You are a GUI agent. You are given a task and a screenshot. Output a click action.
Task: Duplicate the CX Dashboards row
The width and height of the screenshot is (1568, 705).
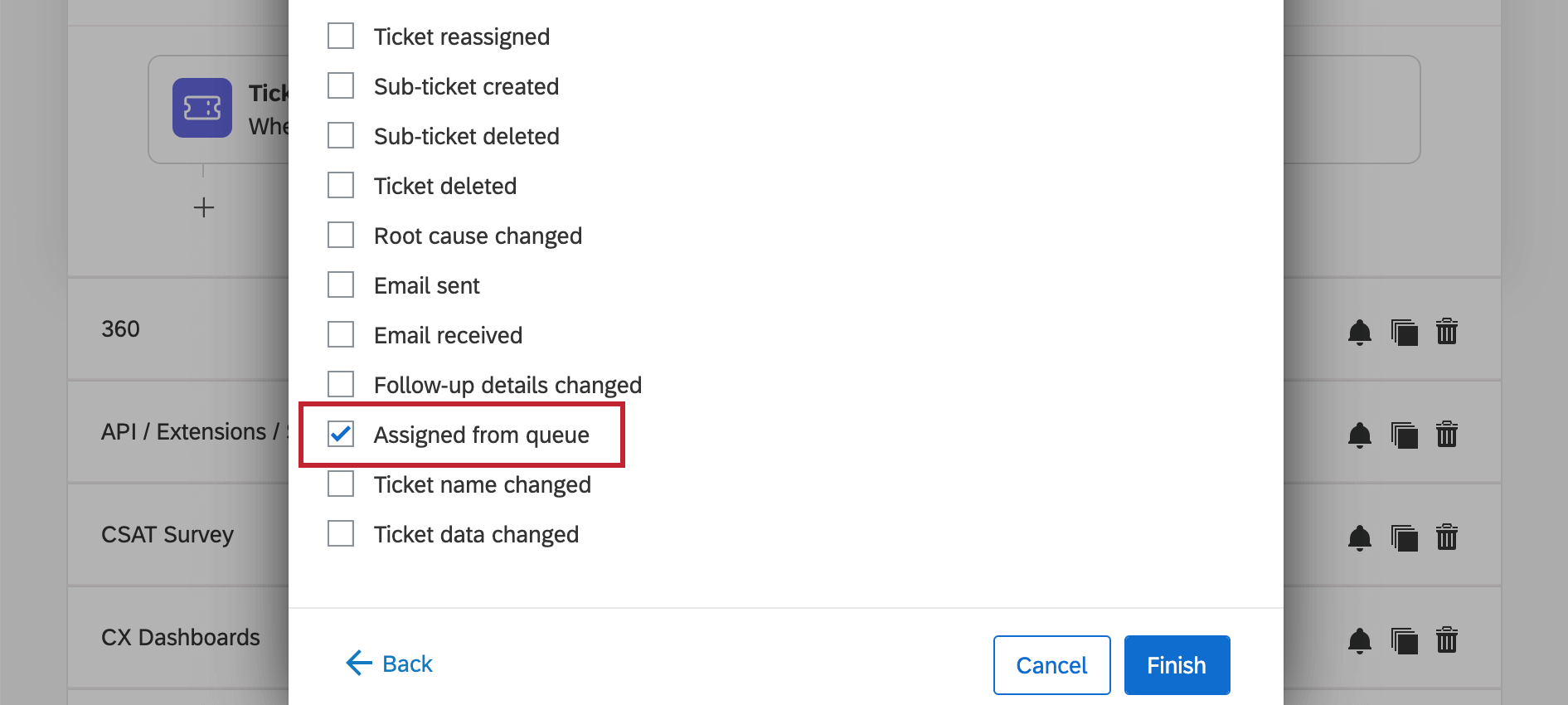[x=1404, y=641]
